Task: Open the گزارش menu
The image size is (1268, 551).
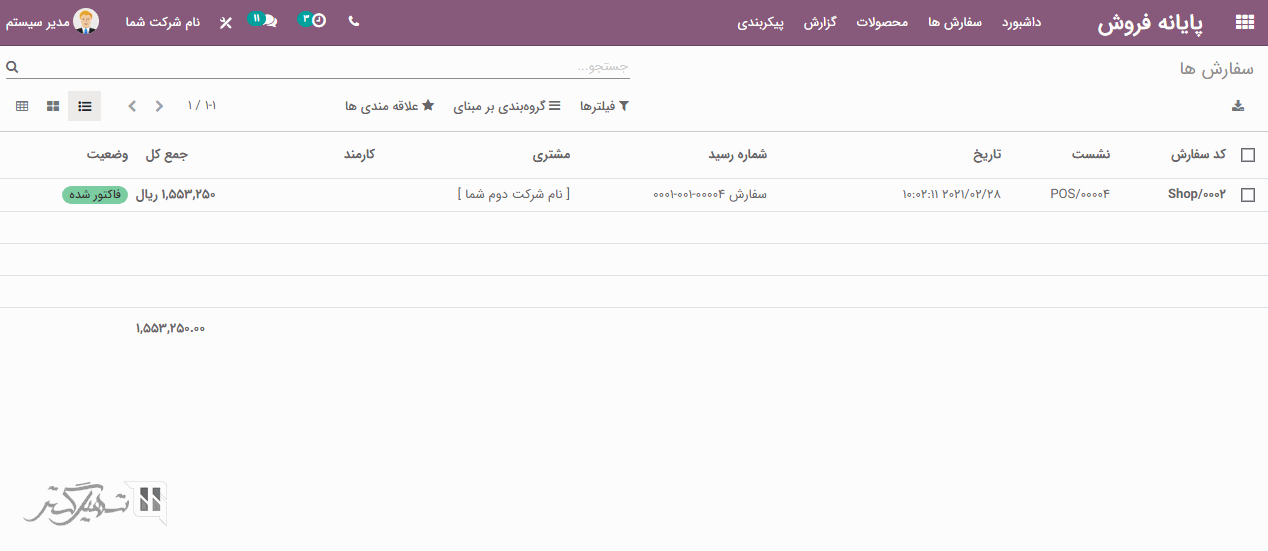Action: click(x=819, y=22)
